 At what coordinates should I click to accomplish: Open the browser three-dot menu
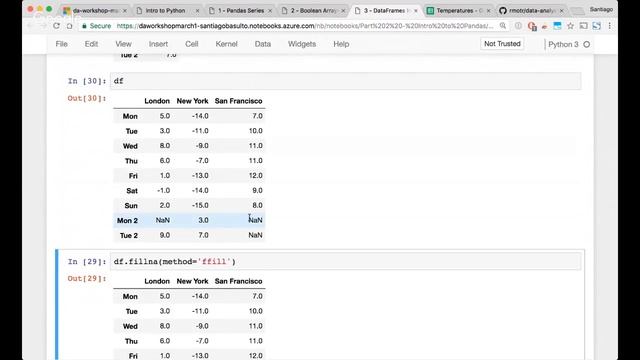pyautogui.click(x=609, y=26)
